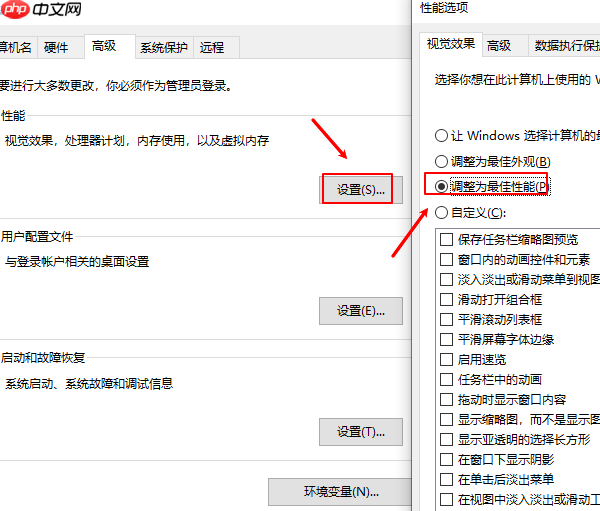Switch to 远程 tab

point(212,47)
